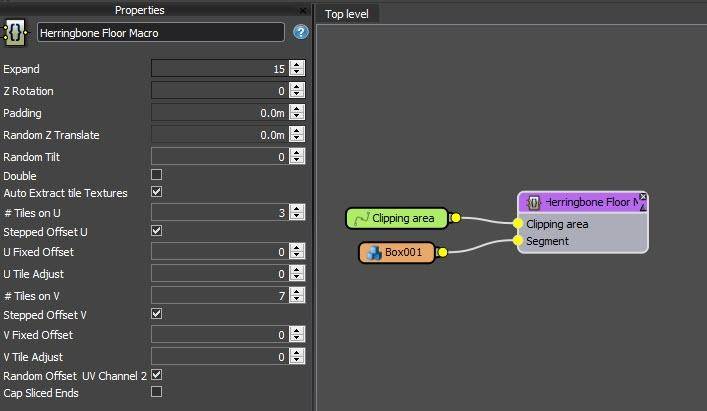
Task: Click the Herringbone Floor node macro icon
Action: pyautogui.click(x=534, y=203)
